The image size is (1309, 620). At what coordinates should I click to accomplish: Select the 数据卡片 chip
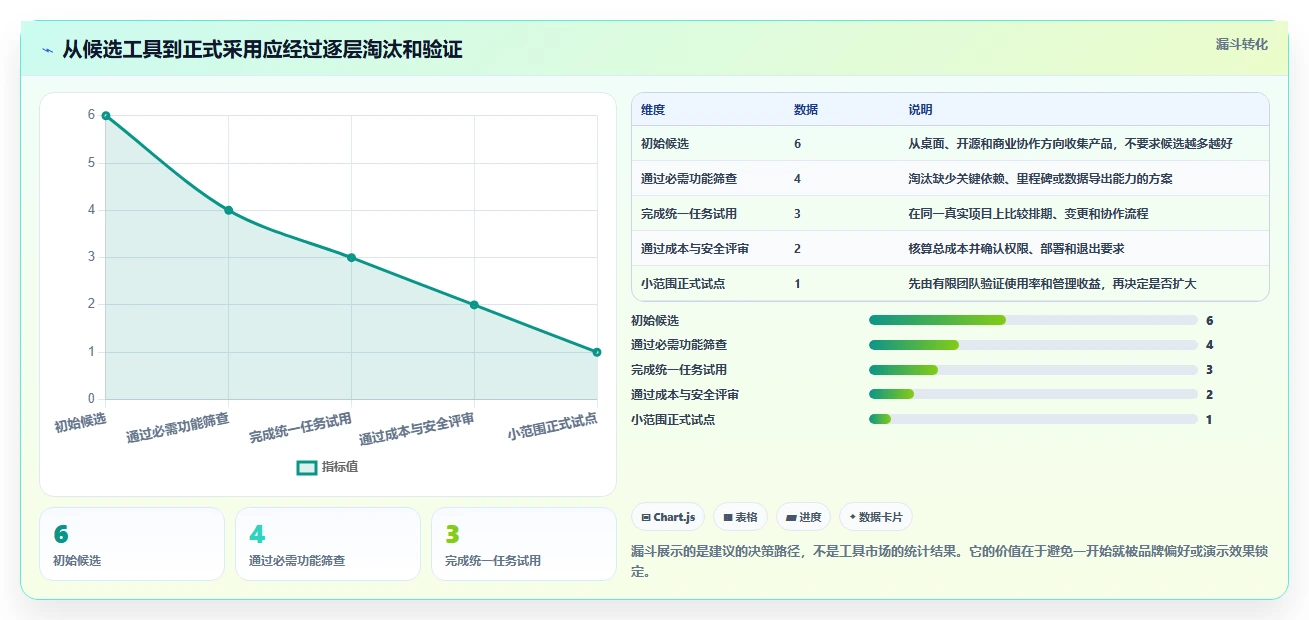(876, 517)
